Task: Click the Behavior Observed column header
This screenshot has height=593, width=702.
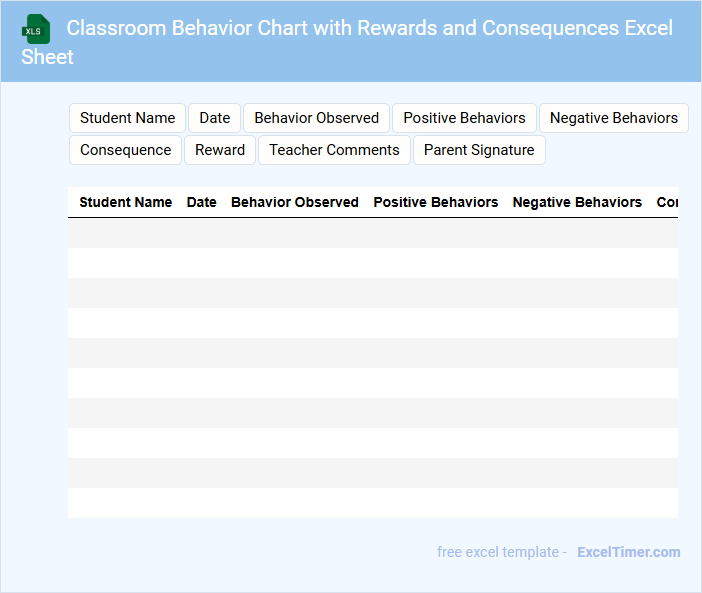Action: coord(294,202)
